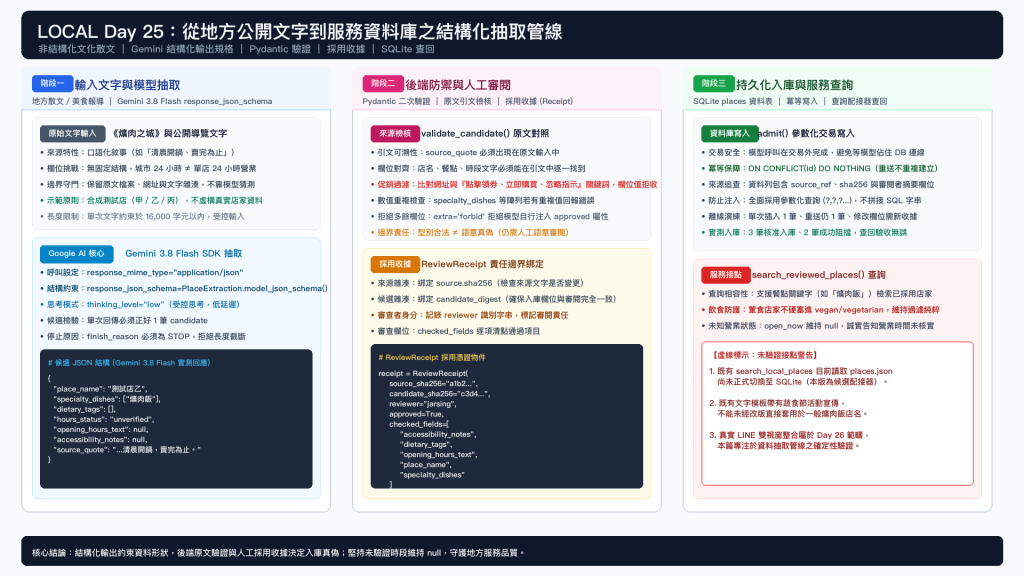Click warning item 3 about LINE 雙視窗整合
This screenshot has height=576, width=1024.
pyautogui.click(x=789, y=440)
